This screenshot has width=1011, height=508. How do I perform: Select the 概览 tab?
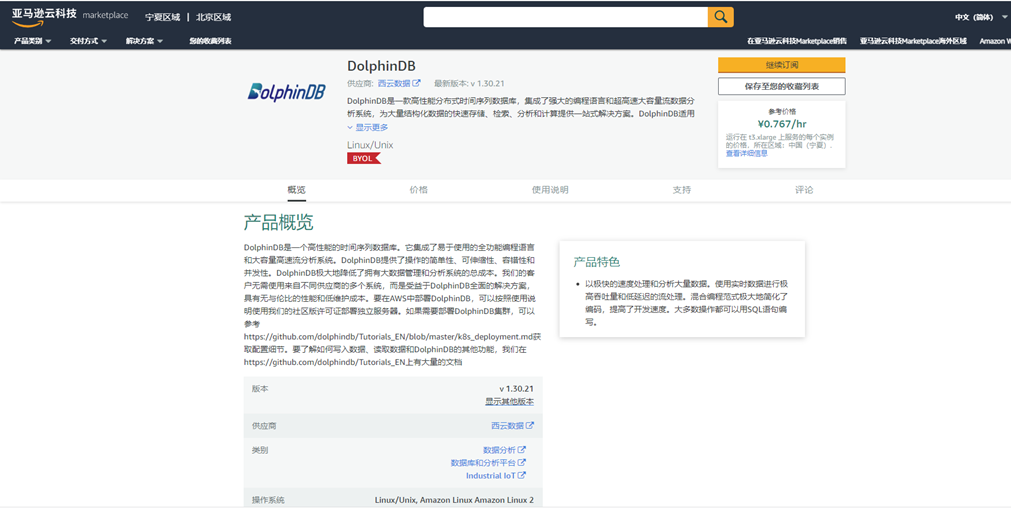pyautogui.click(x=297, y=190)
